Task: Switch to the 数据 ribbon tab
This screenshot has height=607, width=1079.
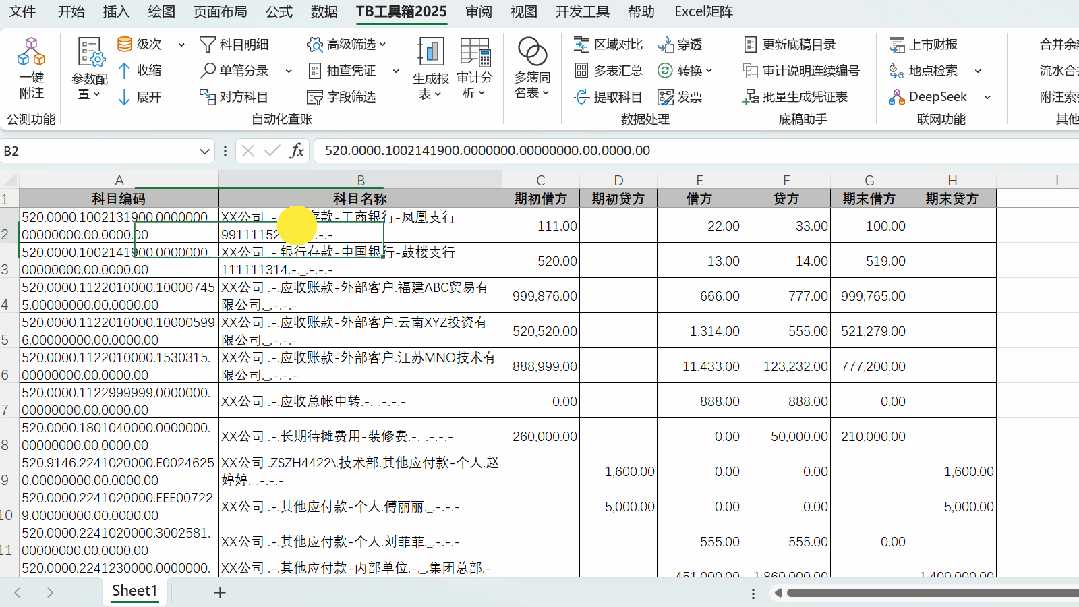Action: [324, 12]
